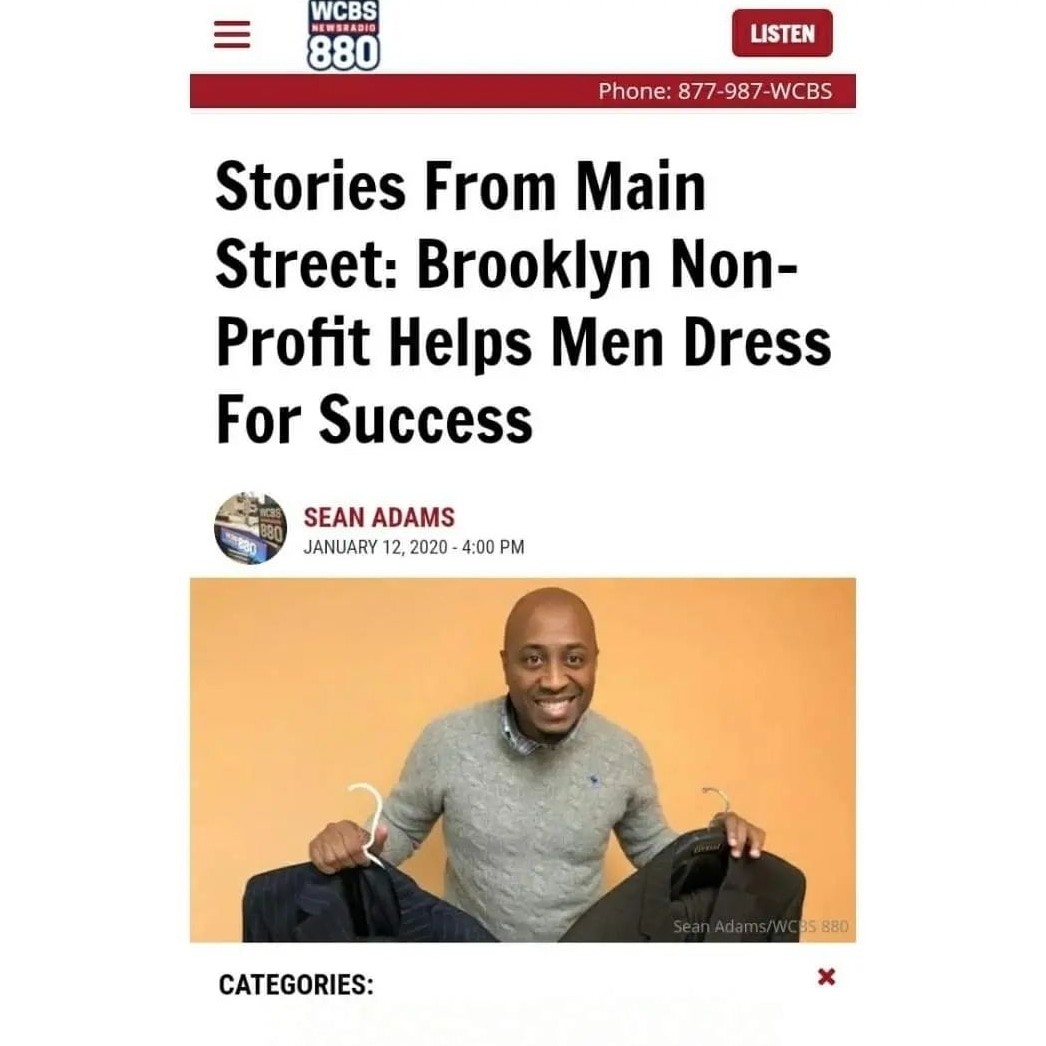Screen dimensions: 1046x1046
Task: Click Sean Adams' round avatar image
Action: click(251, 528)
